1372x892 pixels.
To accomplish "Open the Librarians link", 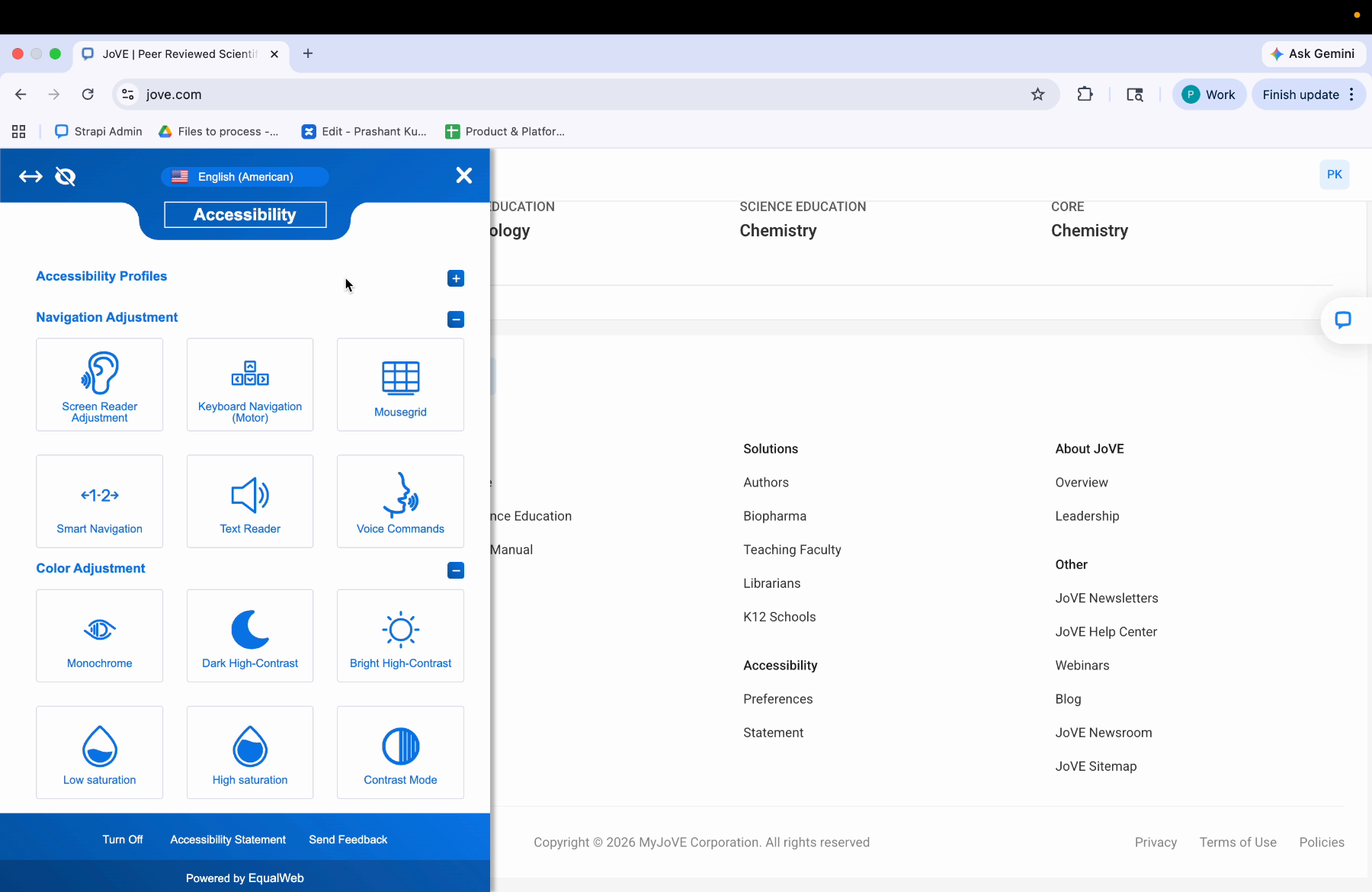I will (771, 583).
